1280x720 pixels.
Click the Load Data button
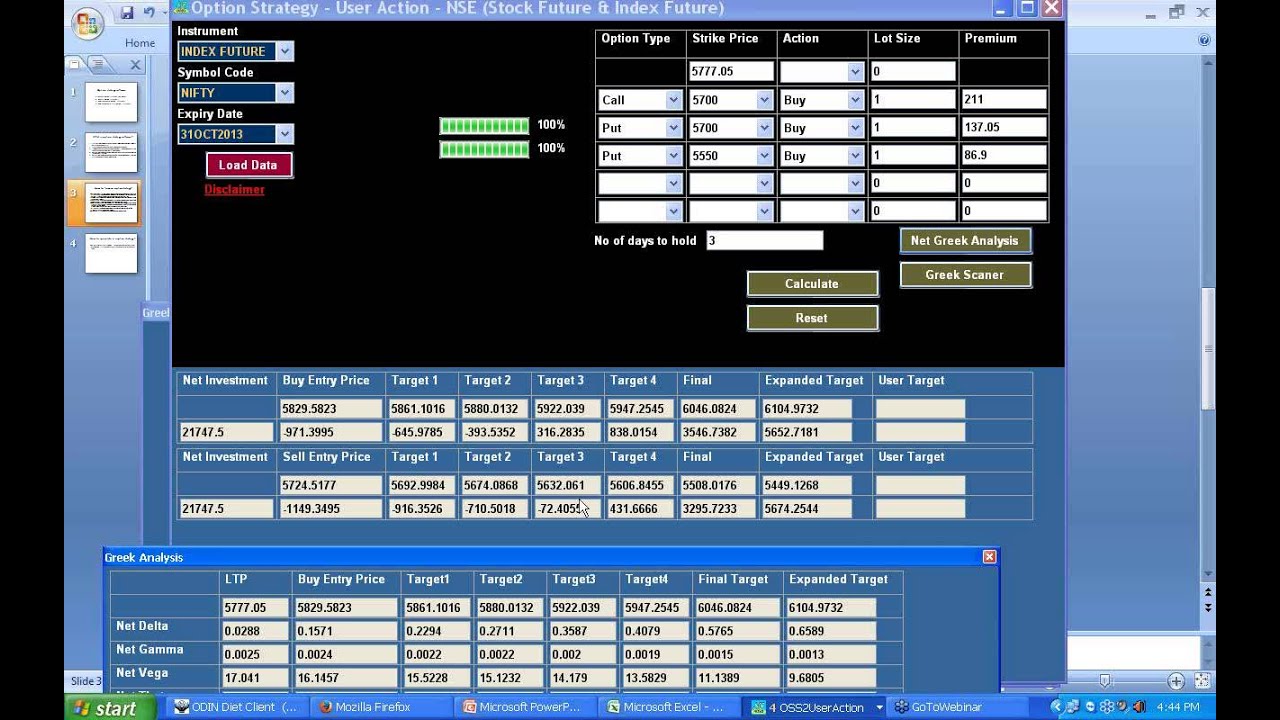point(249,165)
